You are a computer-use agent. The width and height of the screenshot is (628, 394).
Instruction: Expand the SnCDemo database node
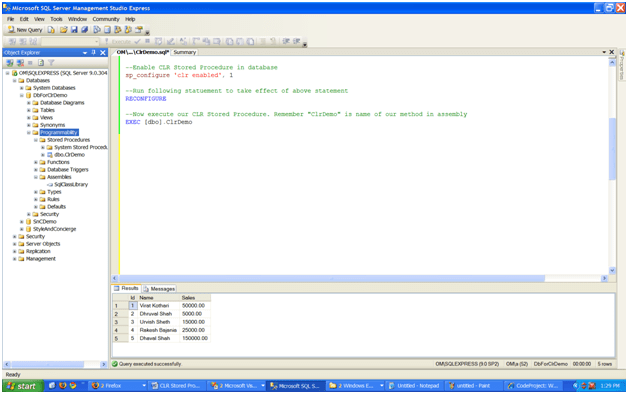(22, 221)
